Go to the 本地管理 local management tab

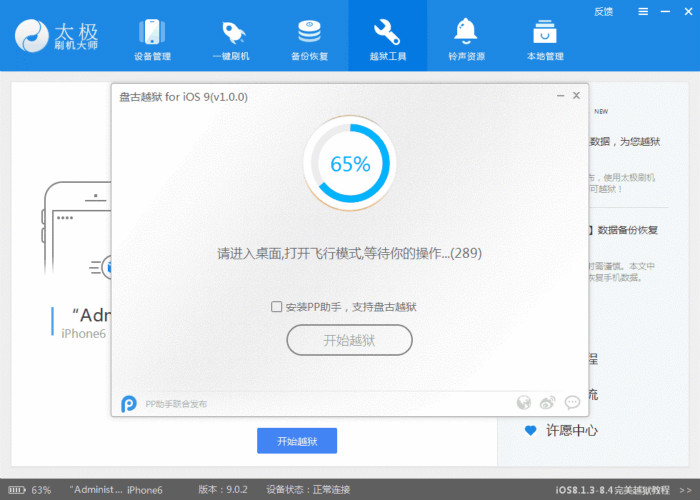545,39
